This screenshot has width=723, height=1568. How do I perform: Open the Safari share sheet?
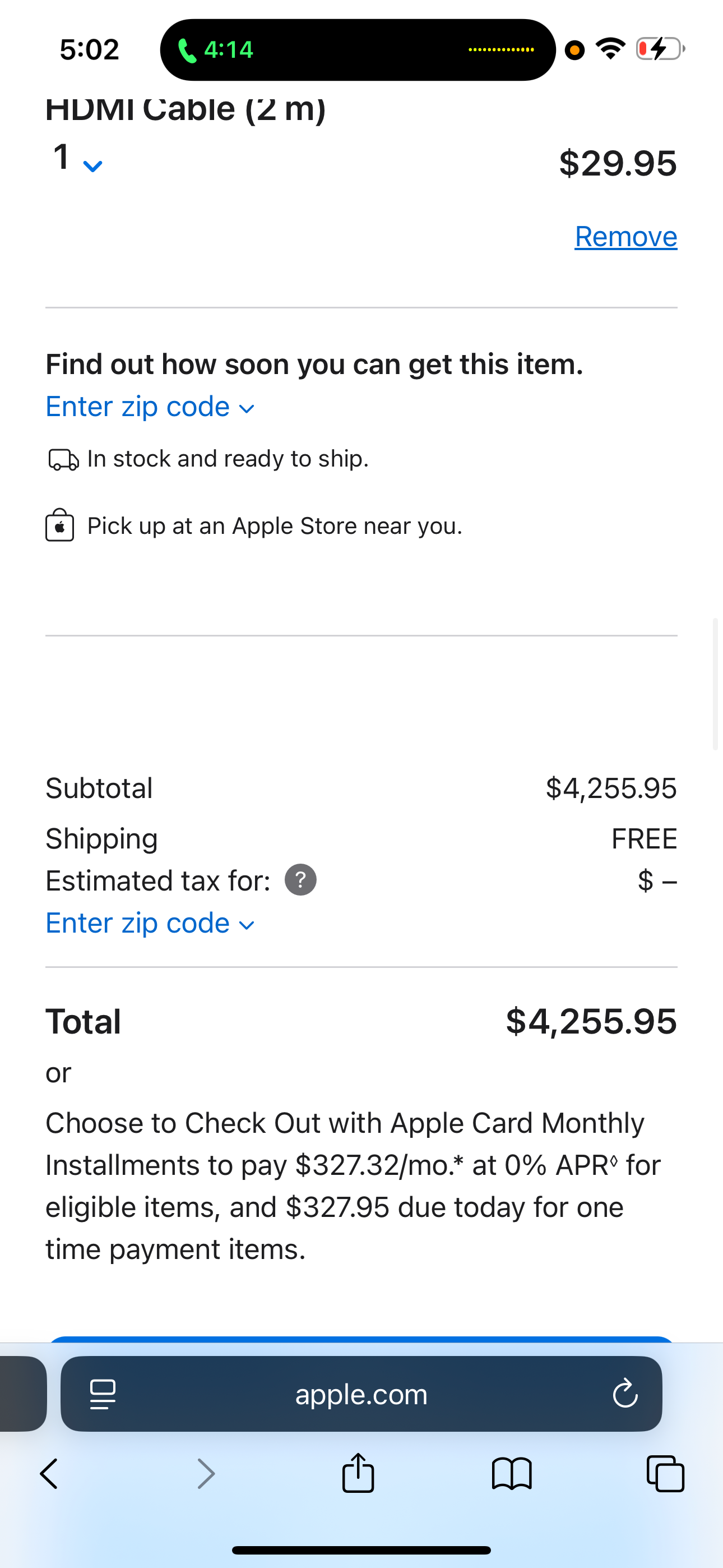point(358,1473)
